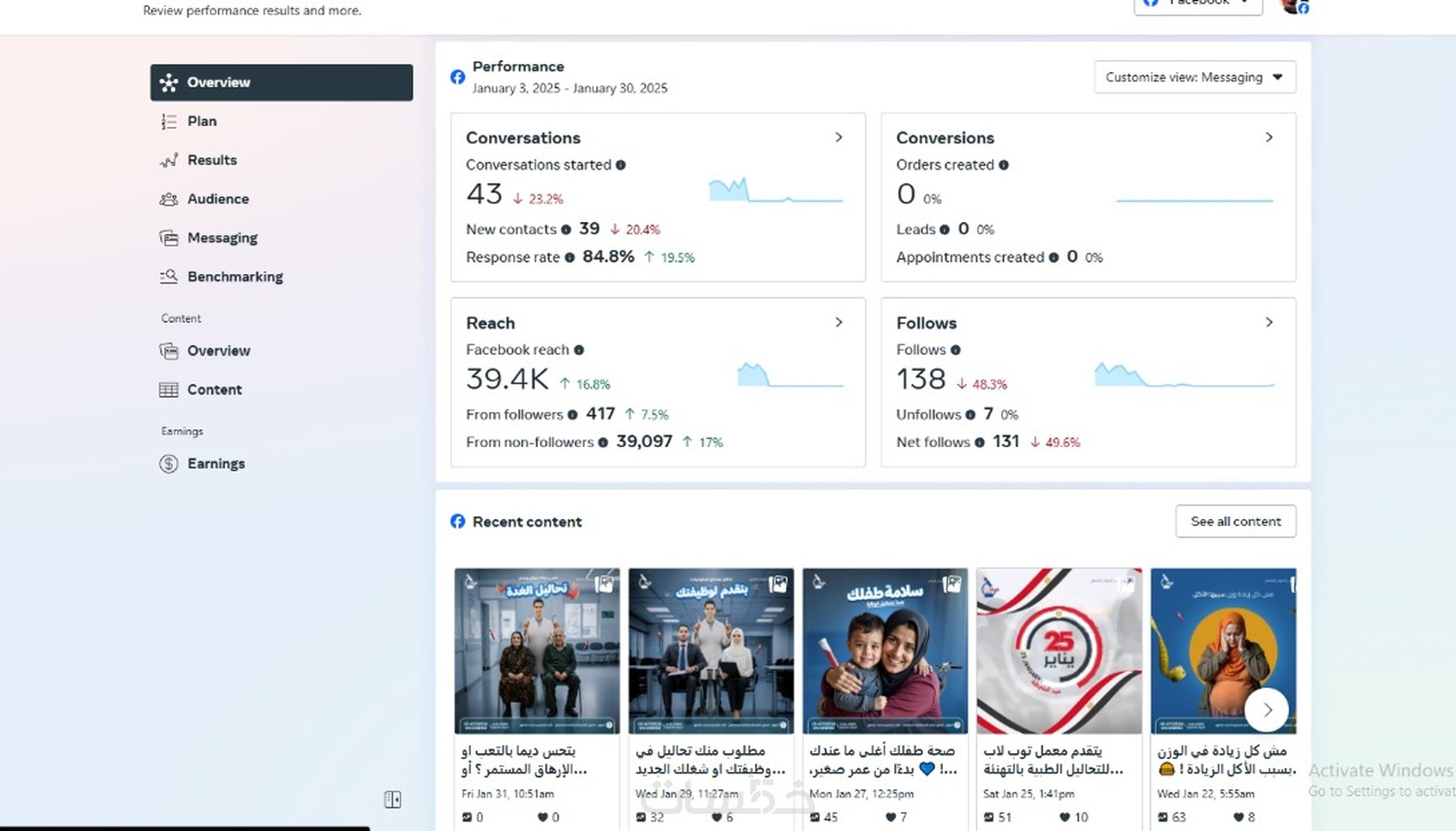This screenshot has width=1456, height=831.
Task: Click info icon next to Net follows
Action: (x=980, y=442)
